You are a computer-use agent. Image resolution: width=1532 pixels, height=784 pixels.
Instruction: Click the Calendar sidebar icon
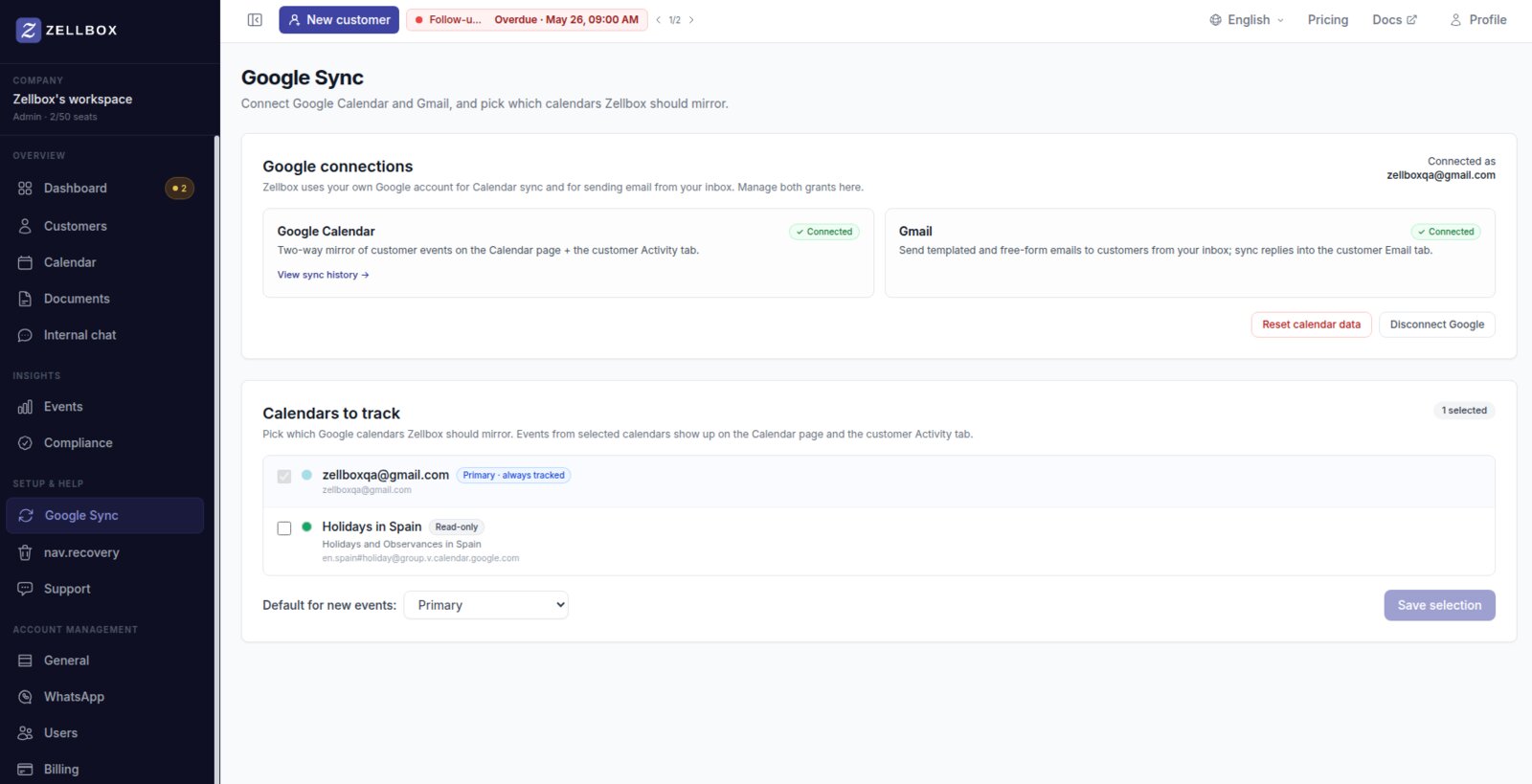tap(25, 262)
